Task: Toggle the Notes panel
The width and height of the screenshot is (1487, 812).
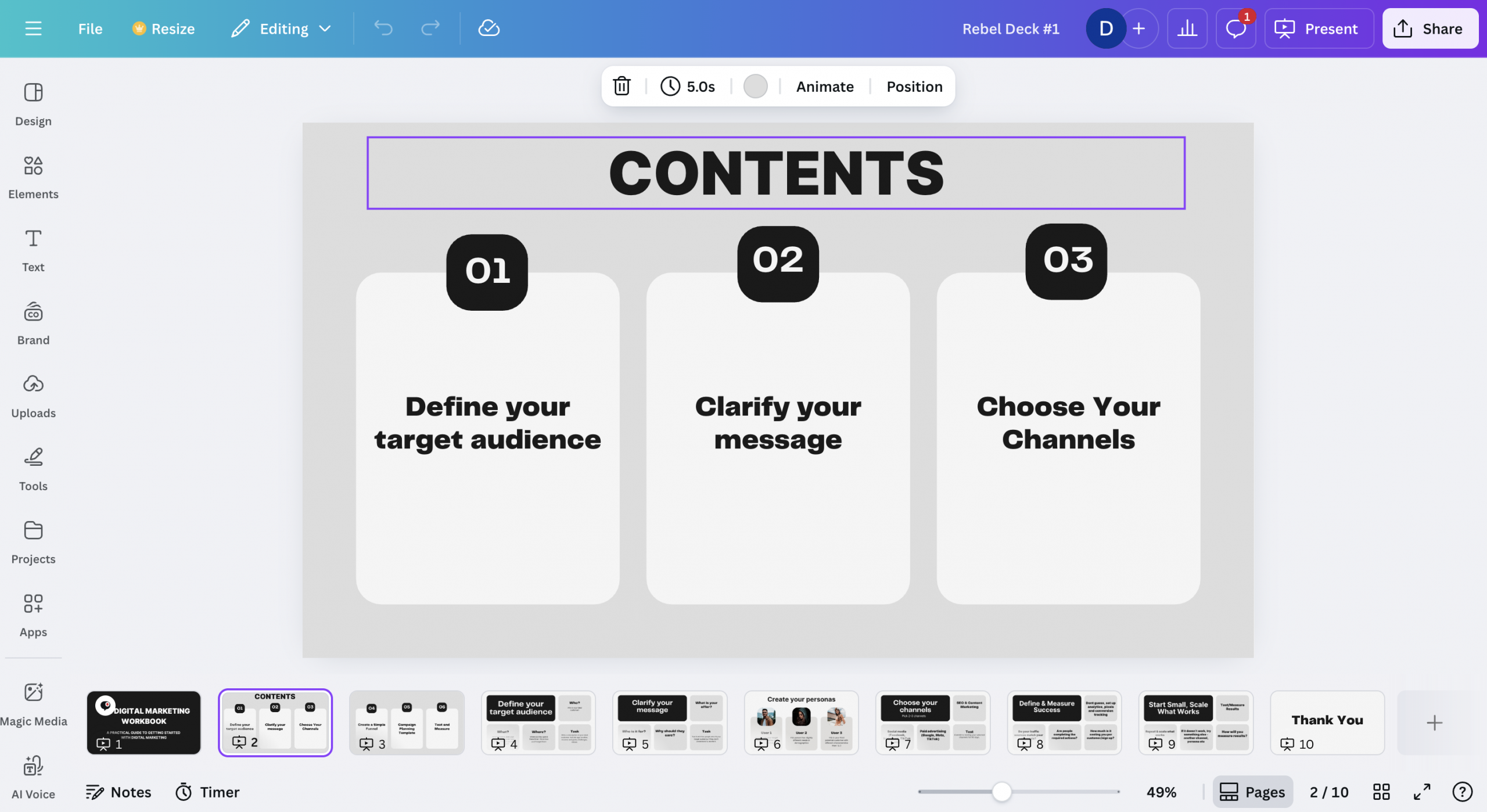Action: [x=118, y=791]
